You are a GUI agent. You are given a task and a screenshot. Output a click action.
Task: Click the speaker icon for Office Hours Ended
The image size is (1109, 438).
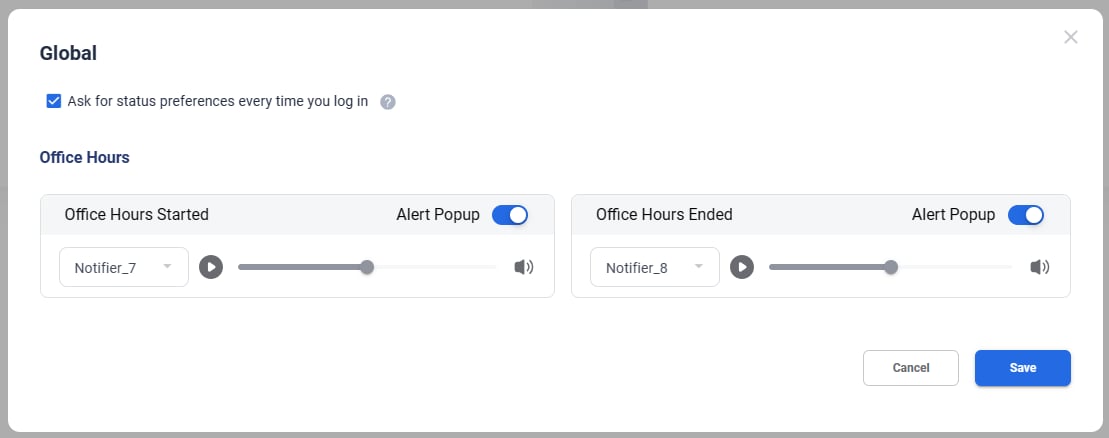point(1040,267)
